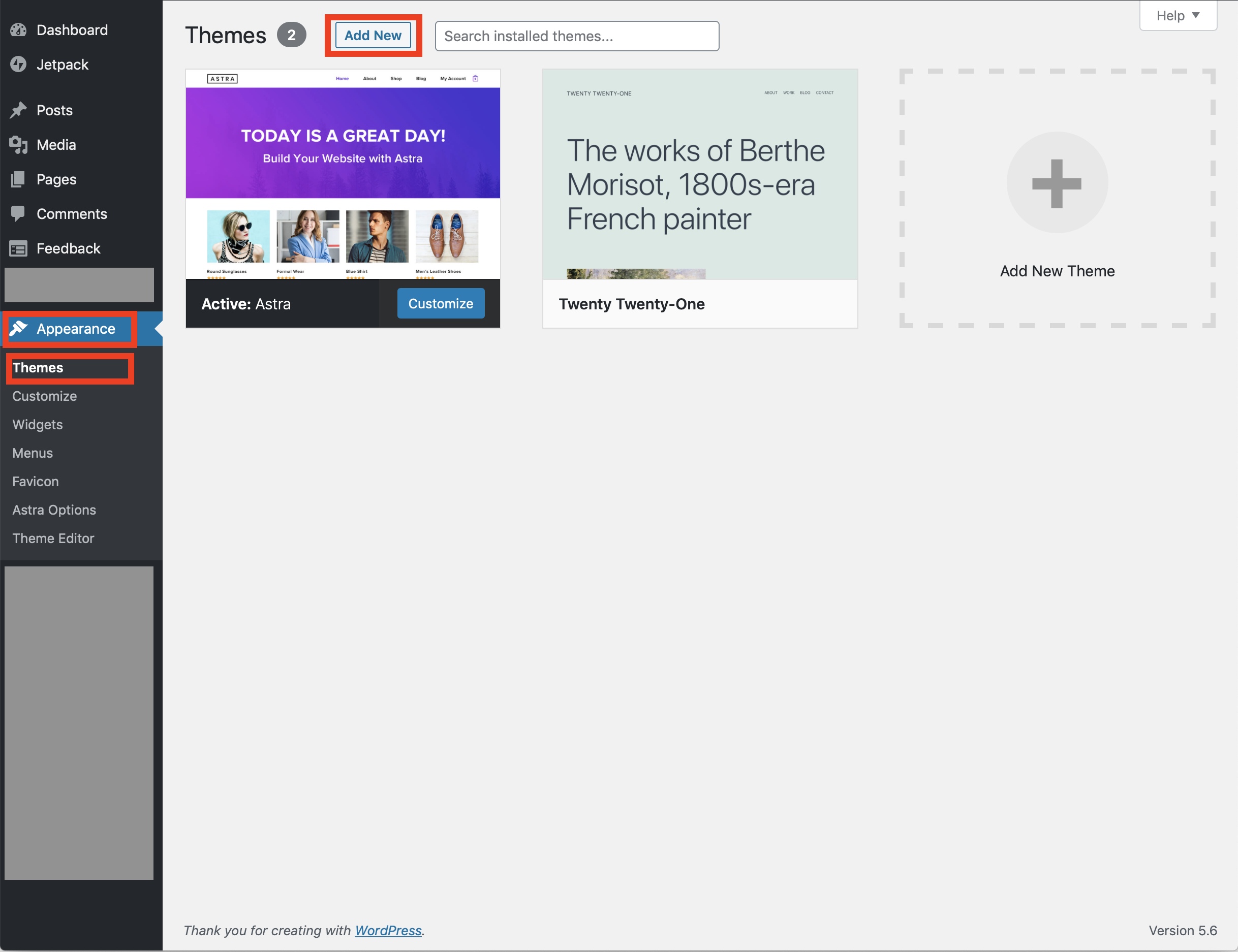The height and width of the screenshot is (952, 1238).
Task: Open the Menus submenu item
Action: pyautogui.click(x=33, y=453)
